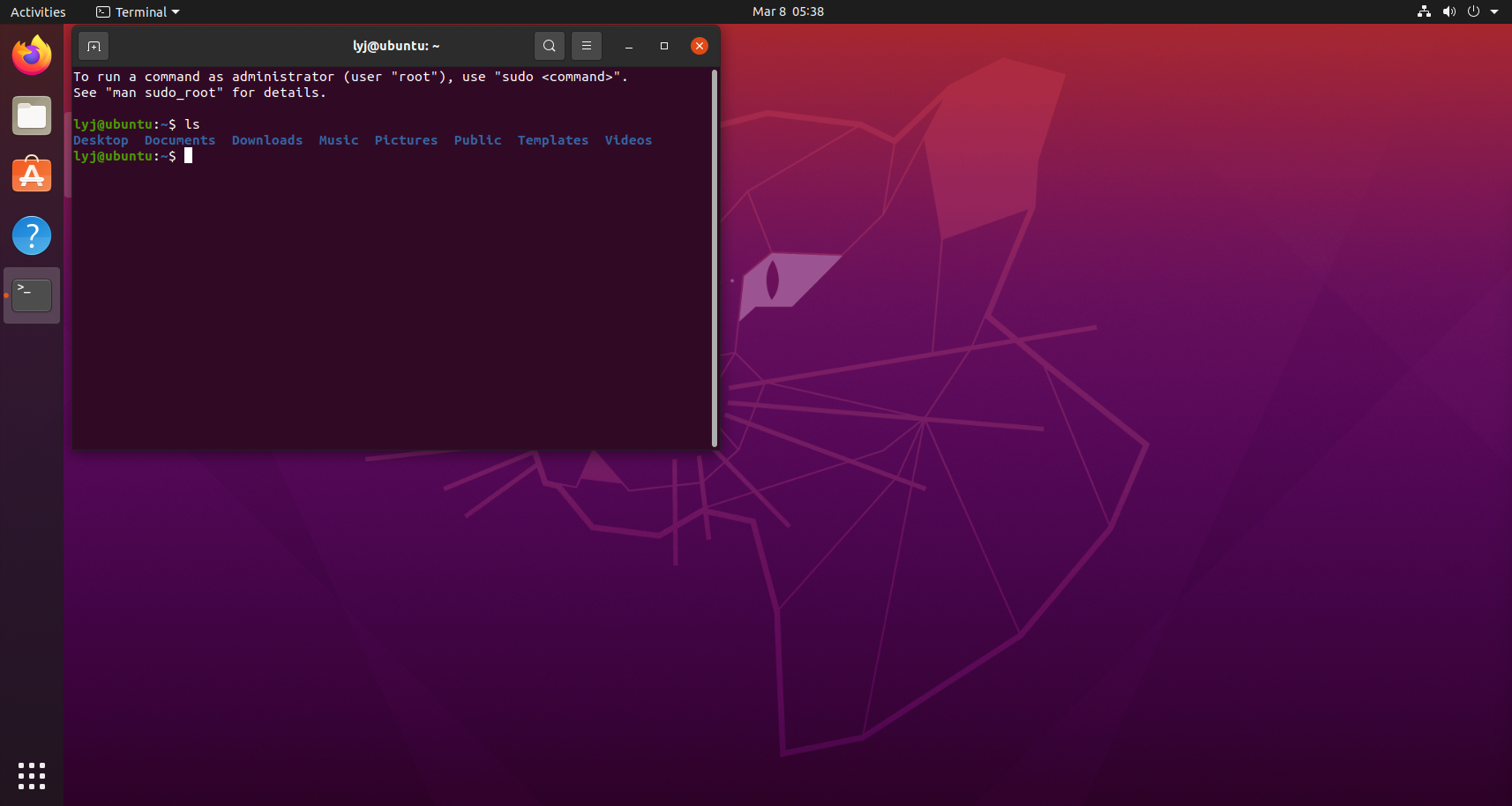This screenshot has width=1512, height=806.
Task: Open terminal hamburger menu
Action: click(x=587, y=46)
